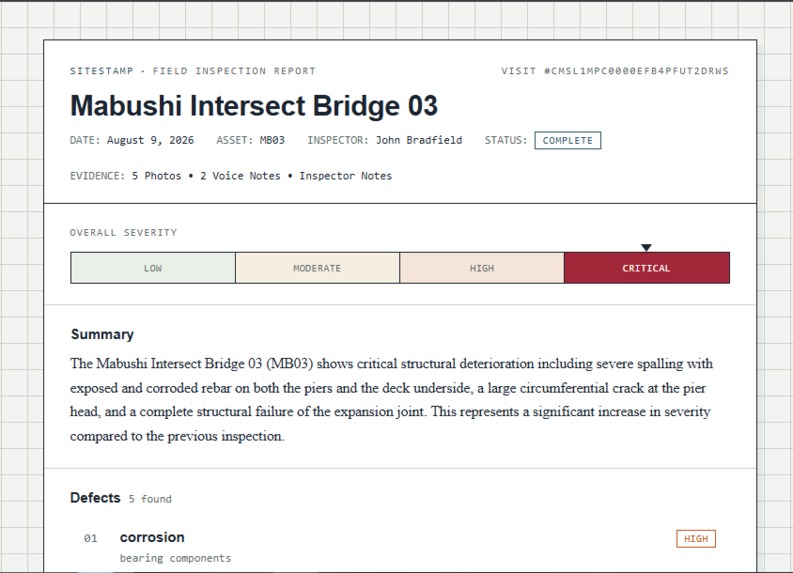Select the MODERATE severity segment
793x573 pixels.
[x=317, y=268]
